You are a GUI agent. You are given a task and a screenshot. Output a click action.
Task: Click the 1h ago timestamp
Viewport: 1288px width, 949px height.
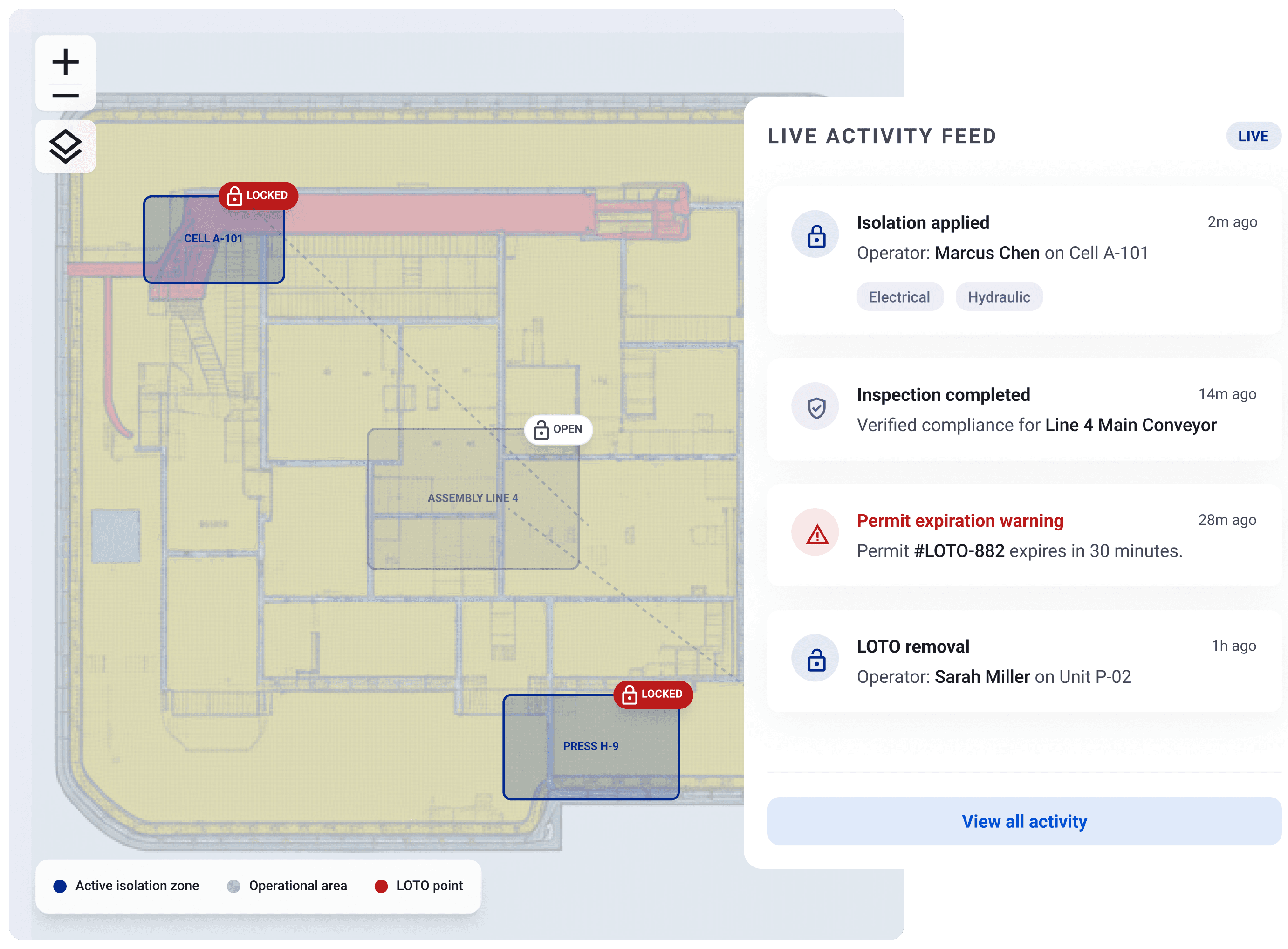pyautogui.click(x=1233, y=646)
